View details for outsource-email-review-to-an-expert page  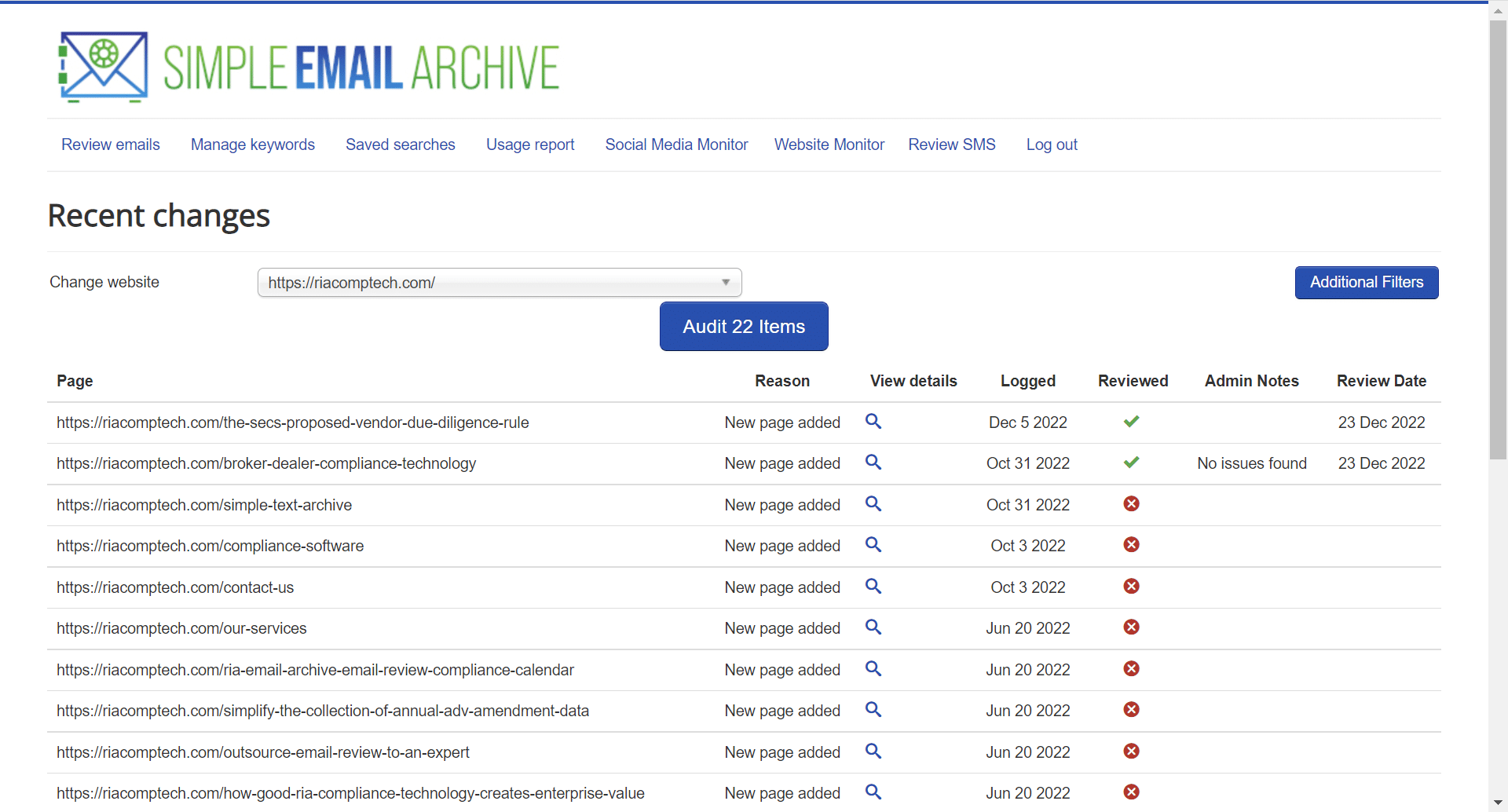point(873,752)
